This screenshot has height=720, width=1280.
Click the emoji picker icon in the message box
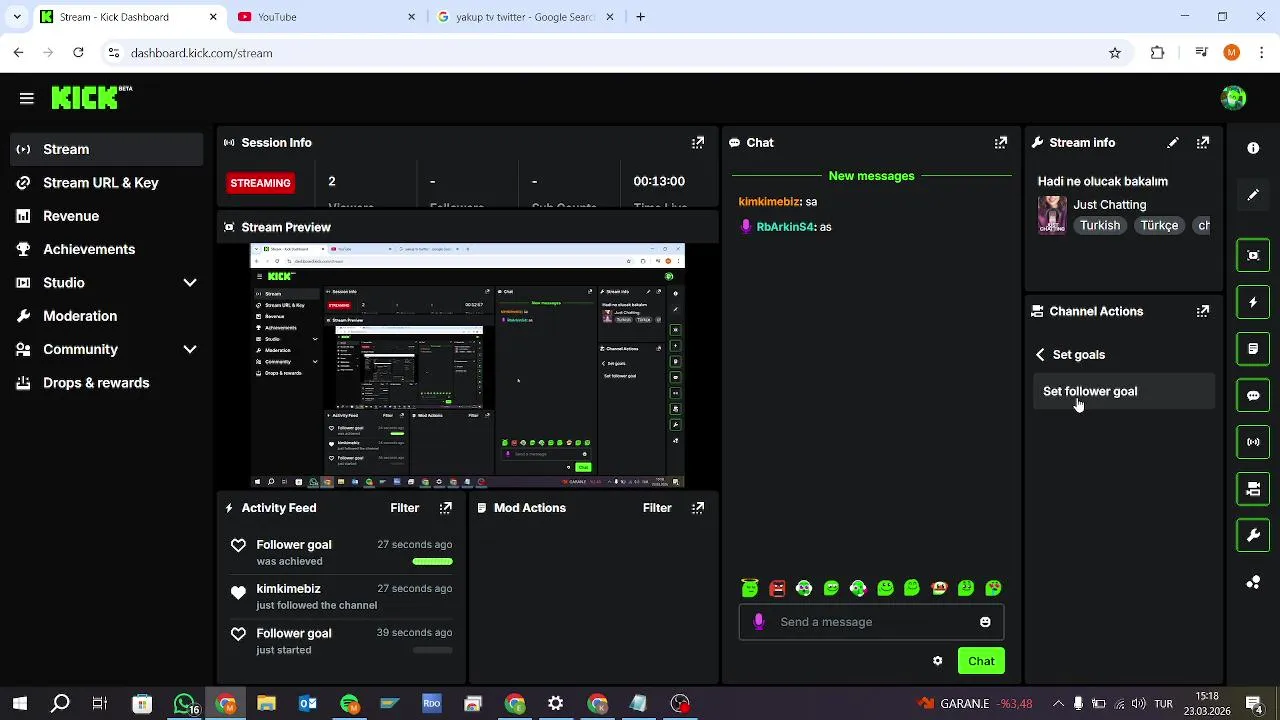[985, 622]
